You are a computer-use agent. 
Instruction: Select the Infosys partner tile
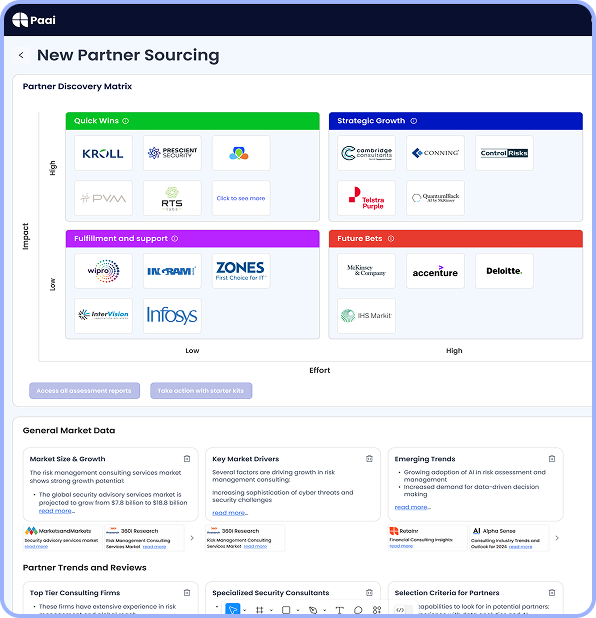pos(172,316)
